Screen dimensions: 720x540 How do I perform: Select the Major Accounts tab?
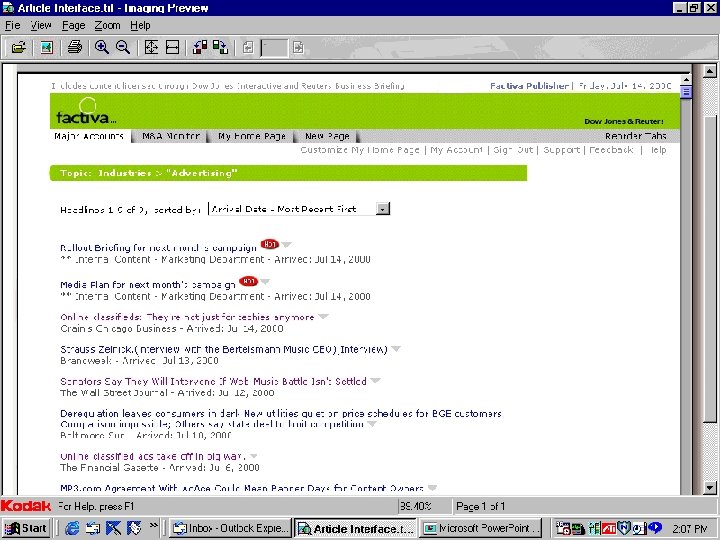click(89, 136)
